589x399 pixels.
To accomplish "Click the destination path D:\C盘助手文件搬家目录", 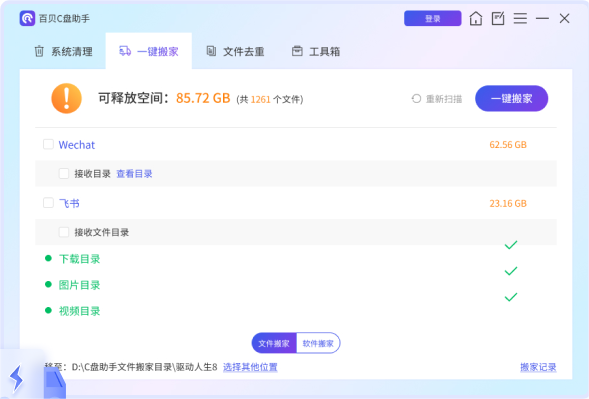I will point(145,367).
